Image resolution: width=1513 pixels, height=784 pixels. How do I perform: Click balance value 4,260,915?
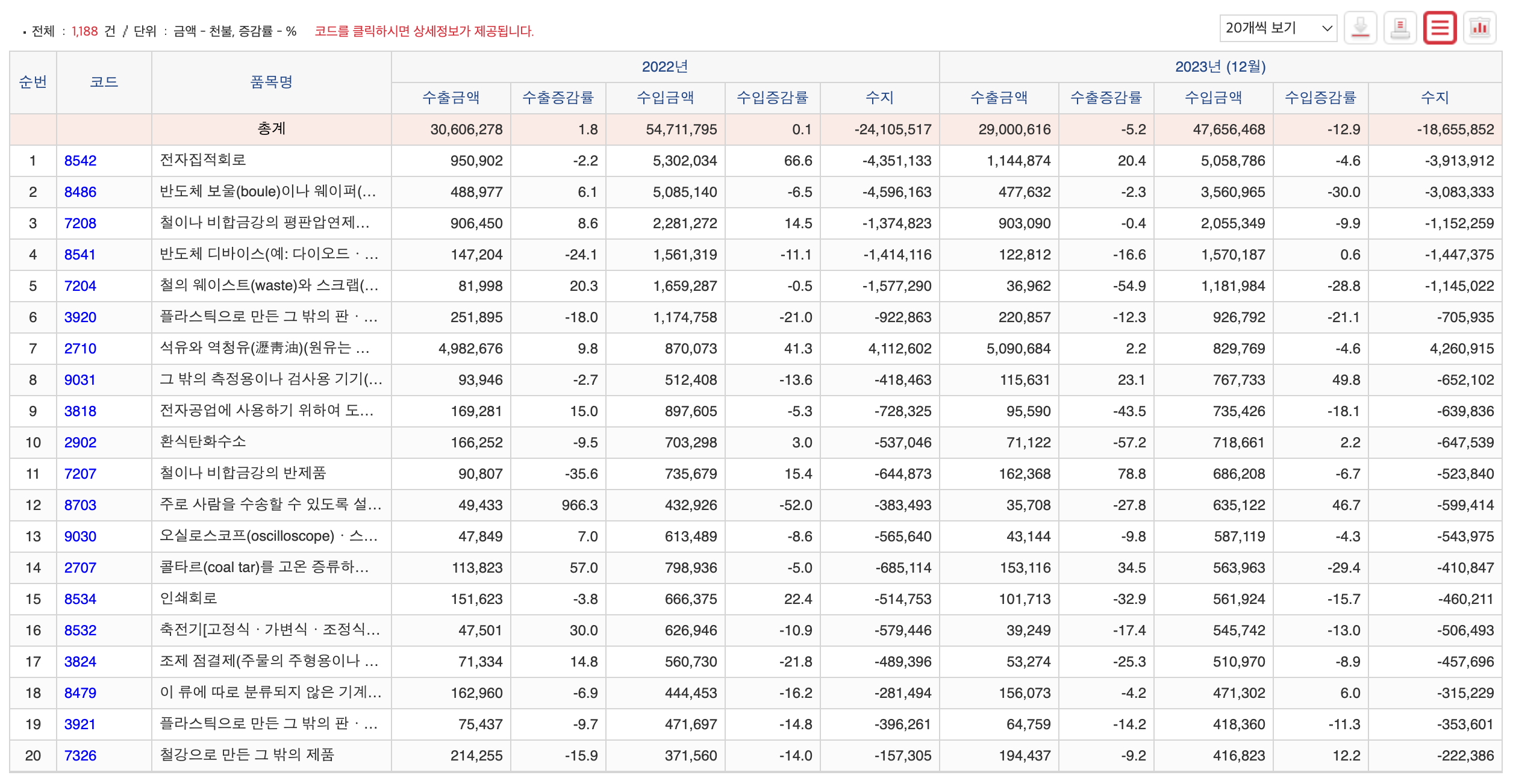point(1462,349)
